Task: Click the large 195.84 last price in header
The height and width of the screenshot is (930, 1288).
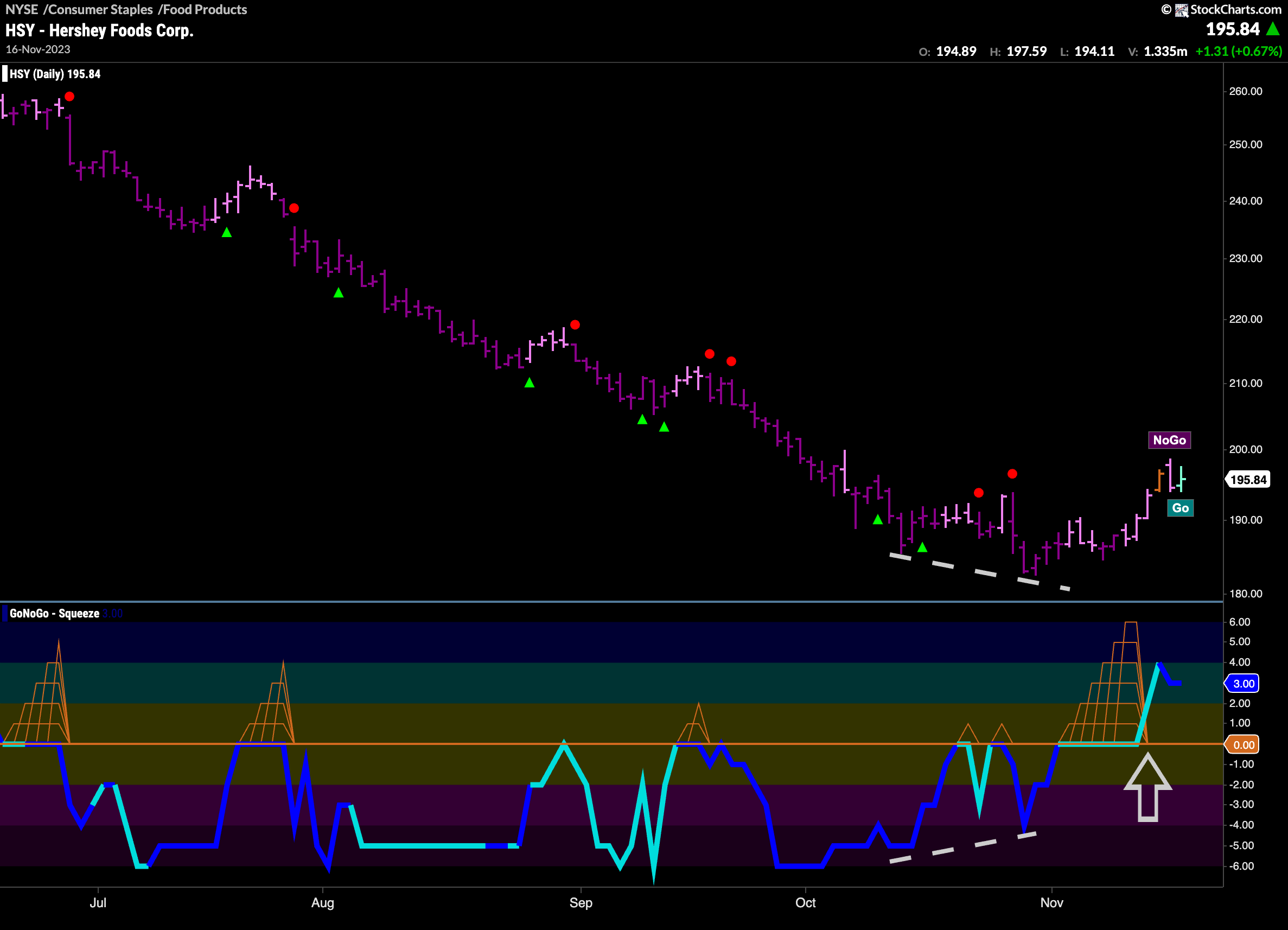Action: [x=1232, y=29]
